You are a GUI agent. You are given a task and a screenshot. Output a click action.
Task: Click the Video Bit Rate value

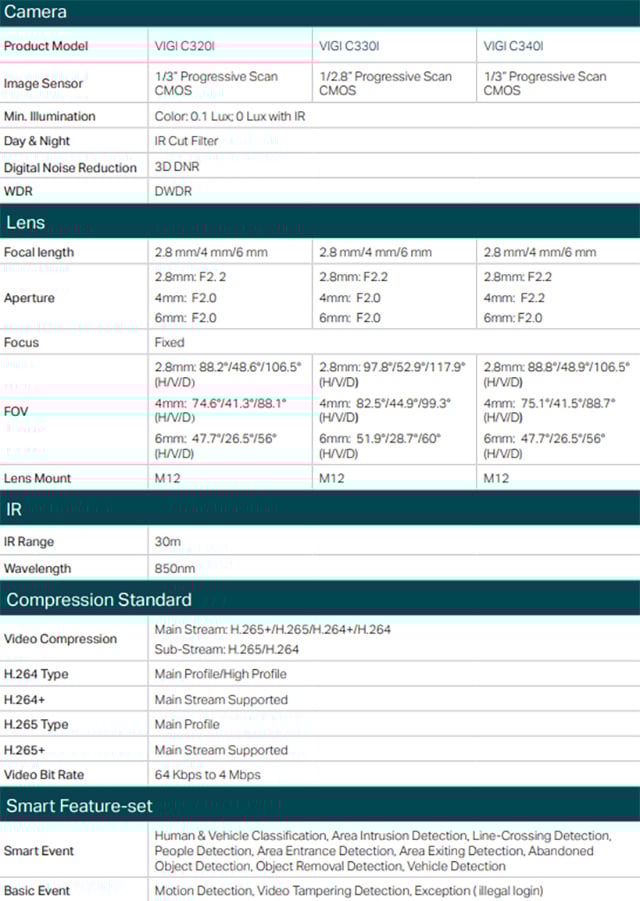coord(207,775)
